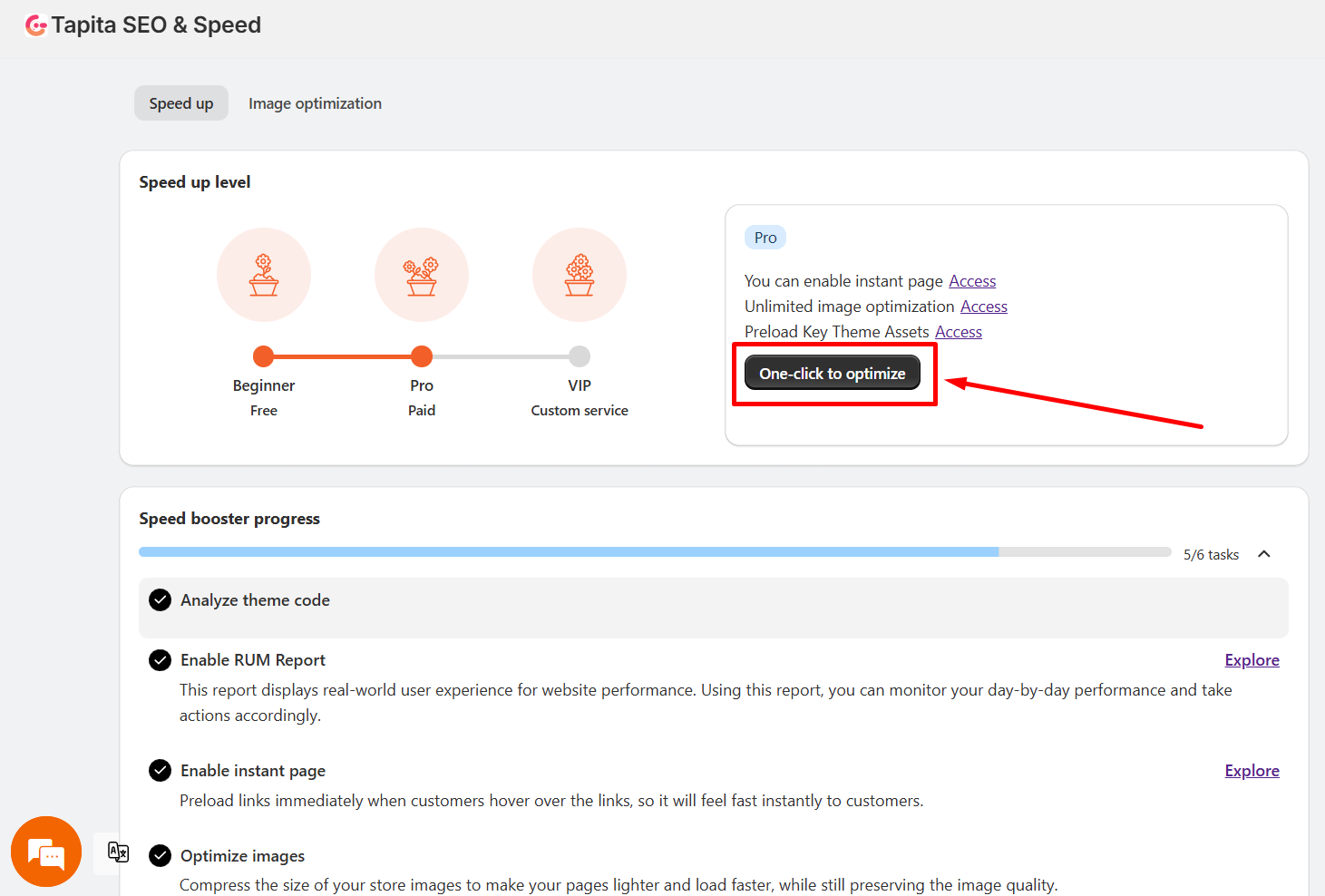Image resolution: width=1325 pixels, height=896 pixels.
Task: Open Explore link for Enable RUM Report
Action: pyautogui.click(x=1252, y=660)
